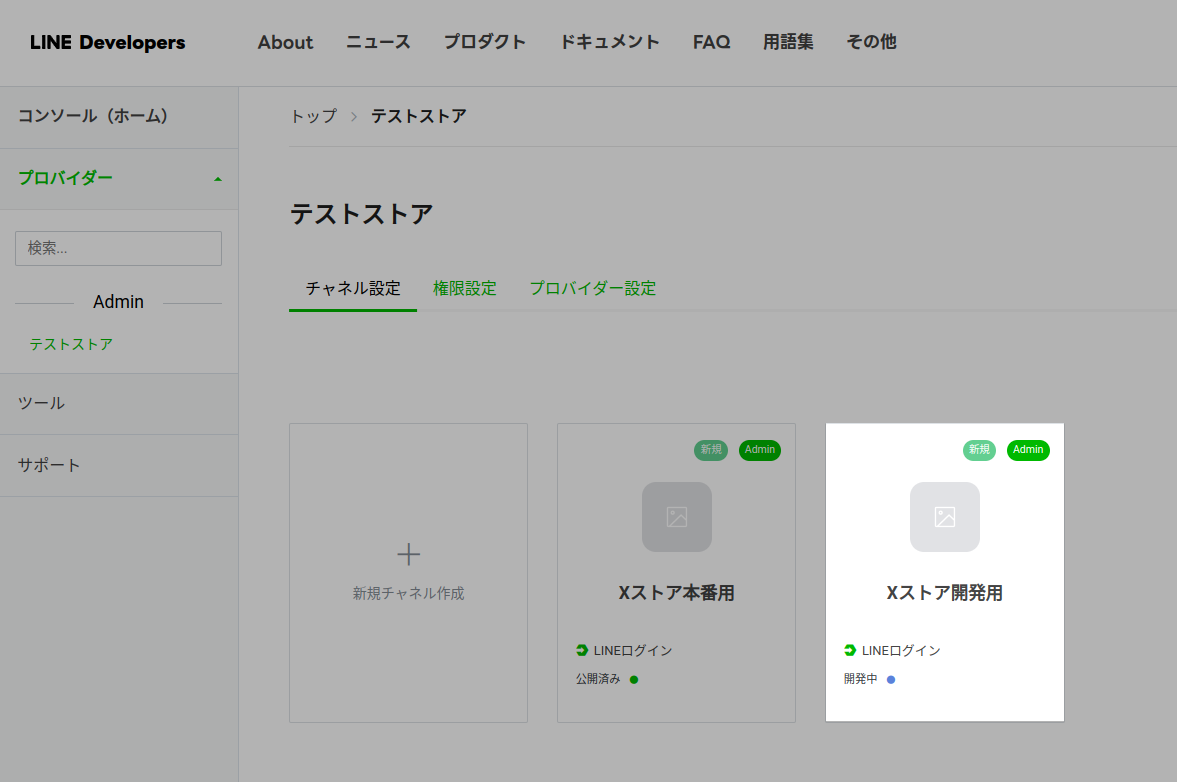Image resolution: width=1177 pixels, height=782 pixels.
Task: Switch to the プロバイダー設定 tab
Action: coord(593,289)
